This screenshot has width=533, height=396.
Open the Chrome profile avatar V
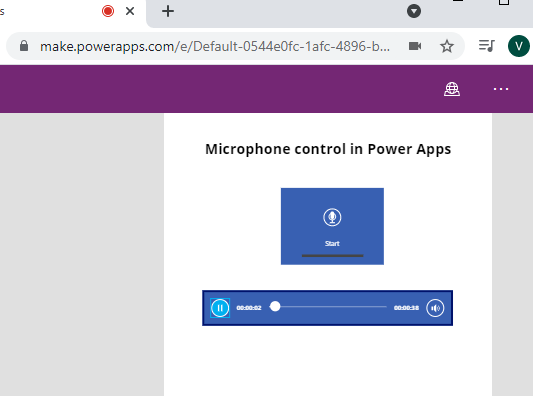point(518,46)
